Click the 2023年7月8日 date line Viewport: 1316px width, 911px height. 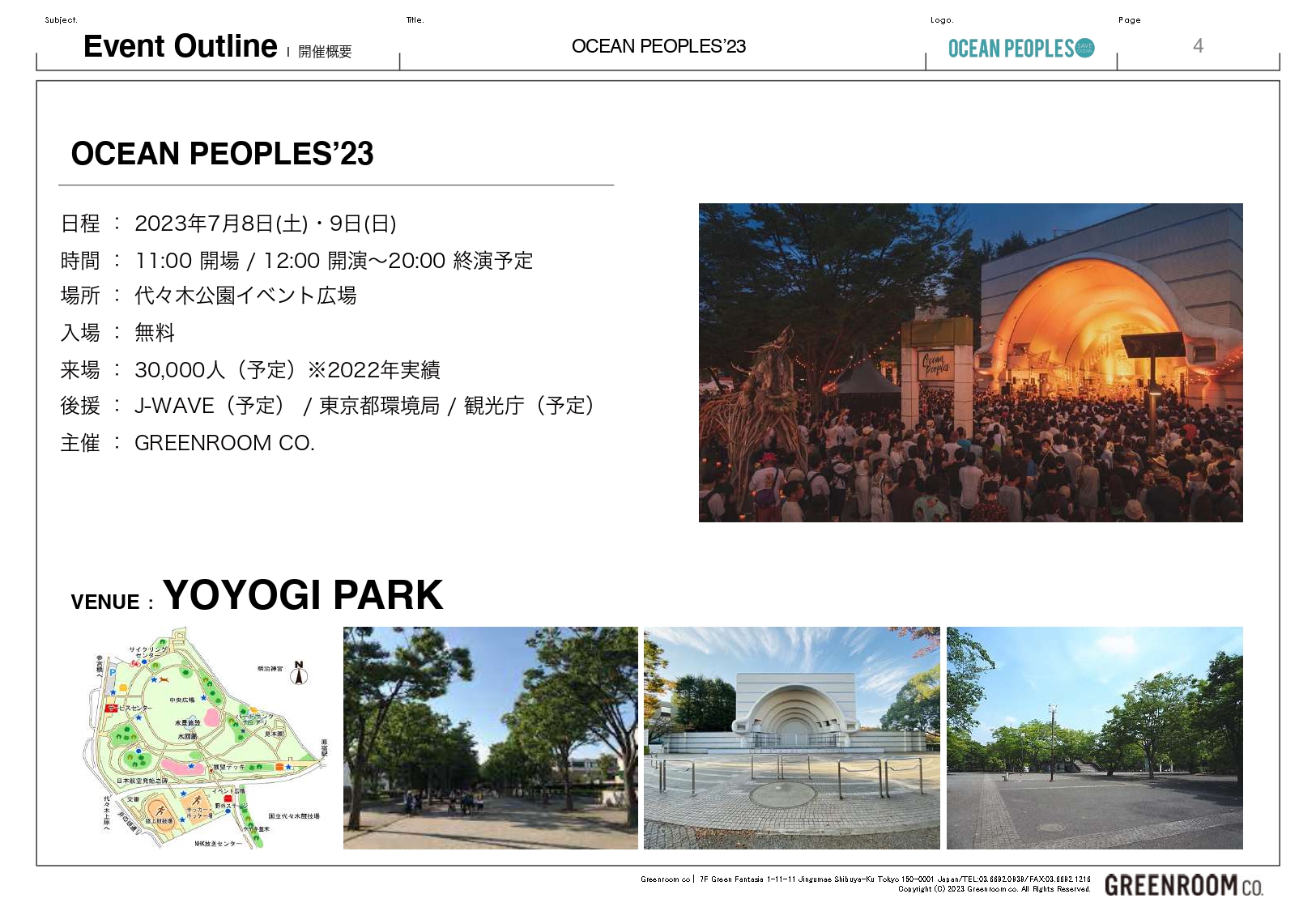[265, 223]
